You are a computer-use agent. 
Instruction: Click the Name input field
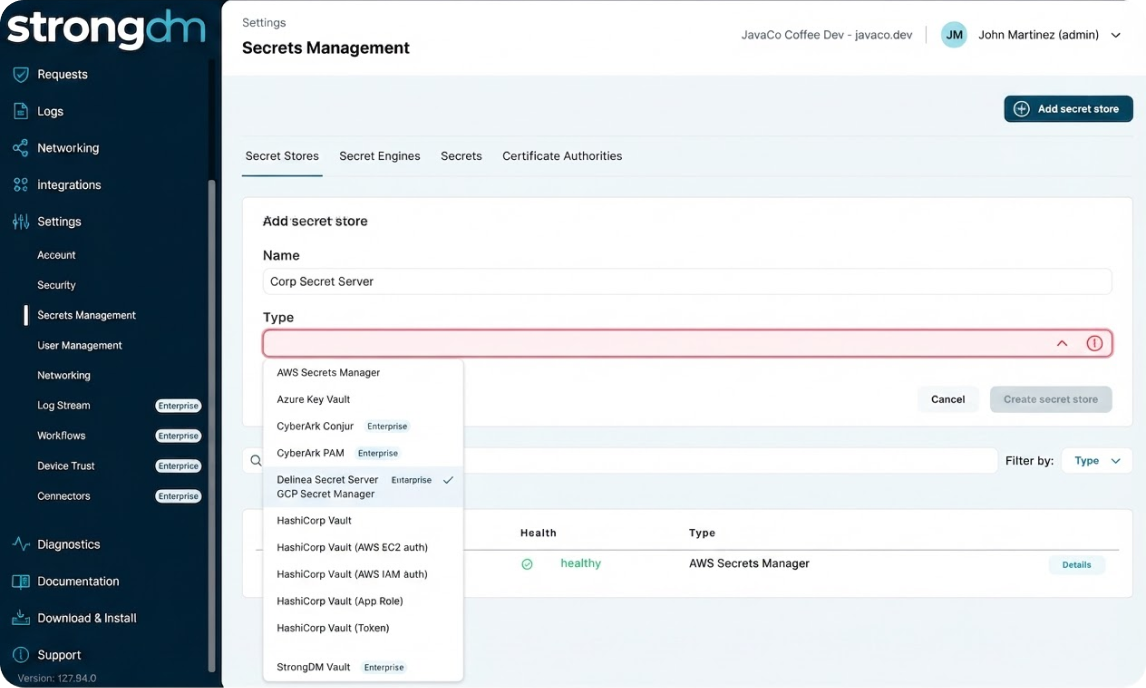[x=687, y=281]
